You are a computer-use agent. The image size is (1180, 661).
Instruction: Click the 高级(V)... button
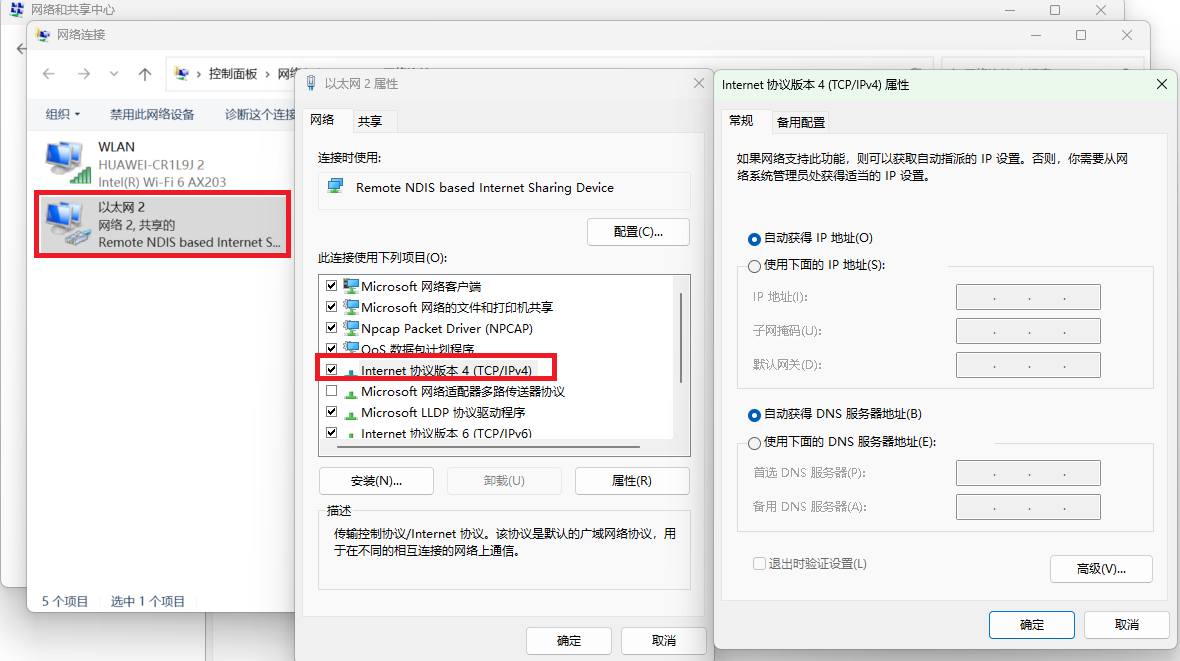[1101, 569]
